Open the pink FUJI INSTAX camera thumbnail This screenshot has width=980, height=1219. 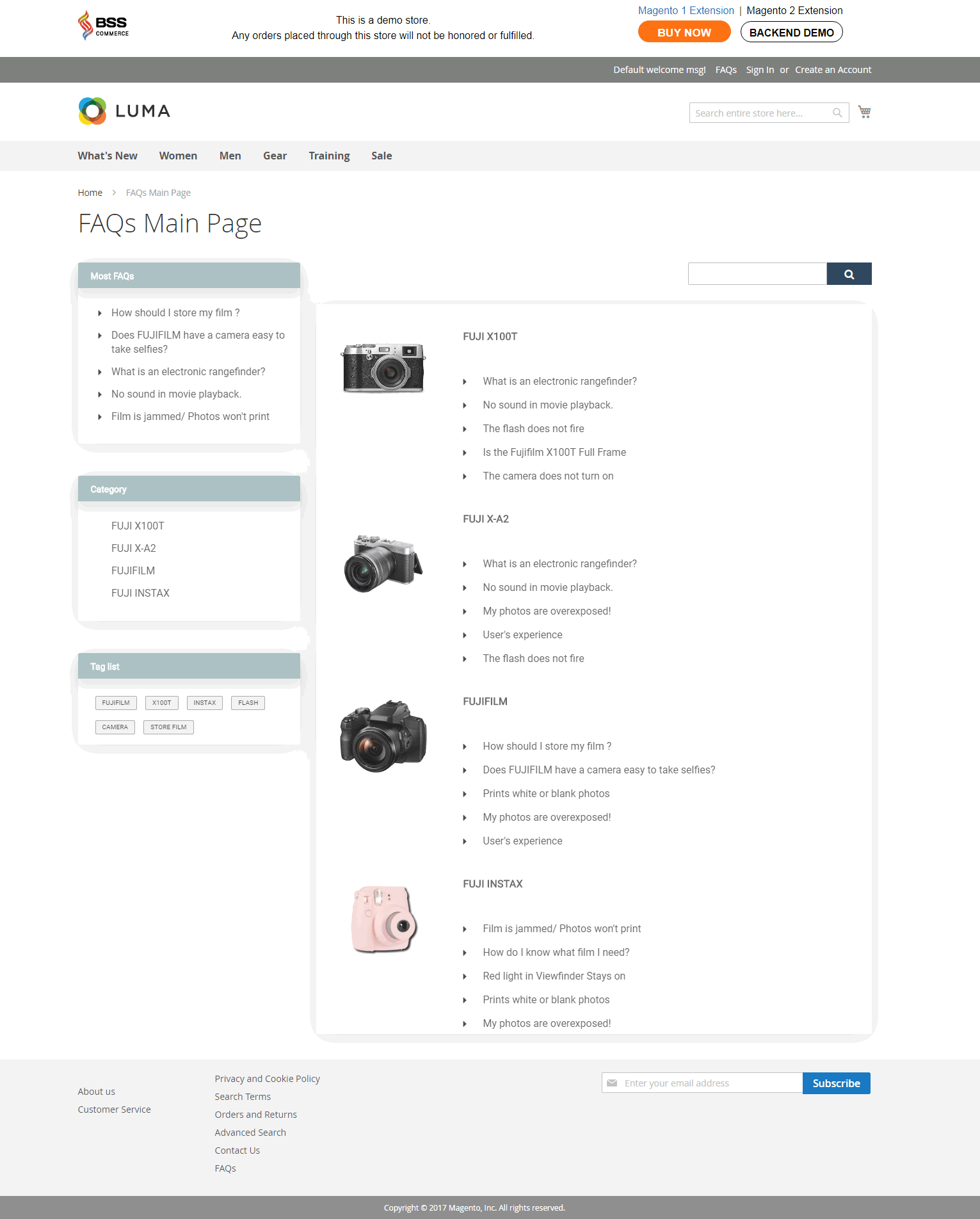pyautogui.click(x=383, y=919)
